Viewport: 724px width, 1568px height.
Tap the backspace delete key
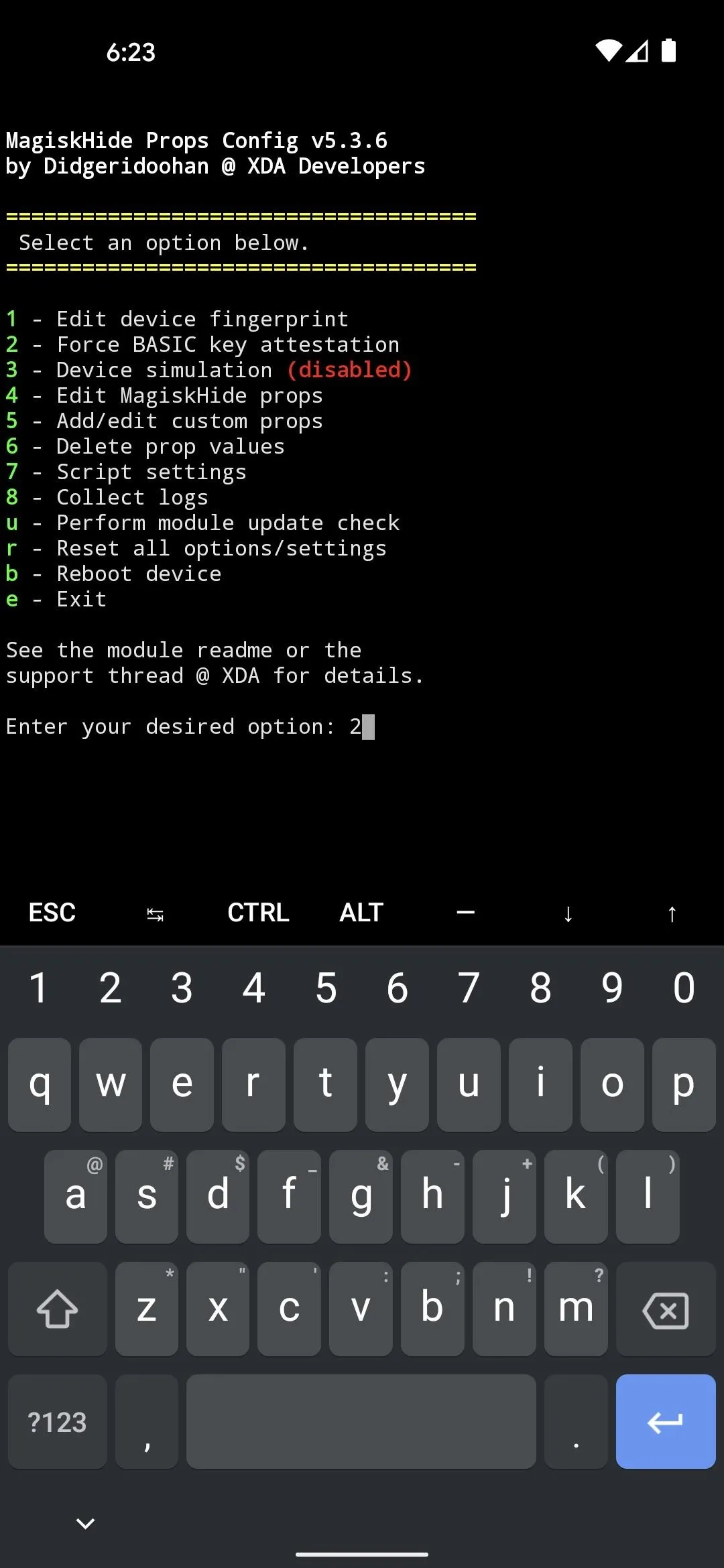pyautogui.click(x=665, y=1309)
